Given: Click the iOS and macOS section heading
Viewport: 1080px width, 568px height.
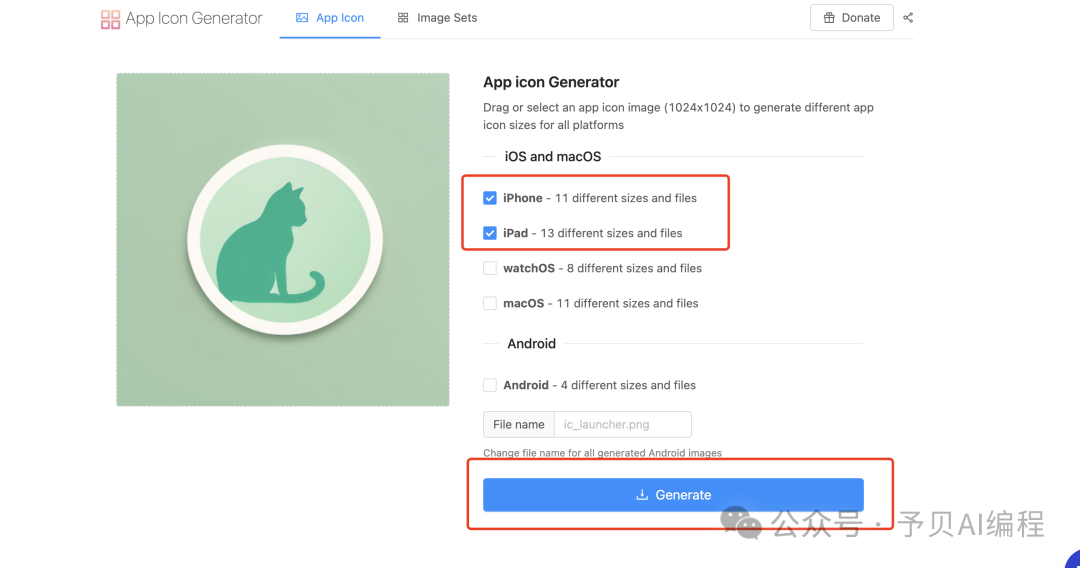Looking at the screenshot, I should [x=553, y=157].
